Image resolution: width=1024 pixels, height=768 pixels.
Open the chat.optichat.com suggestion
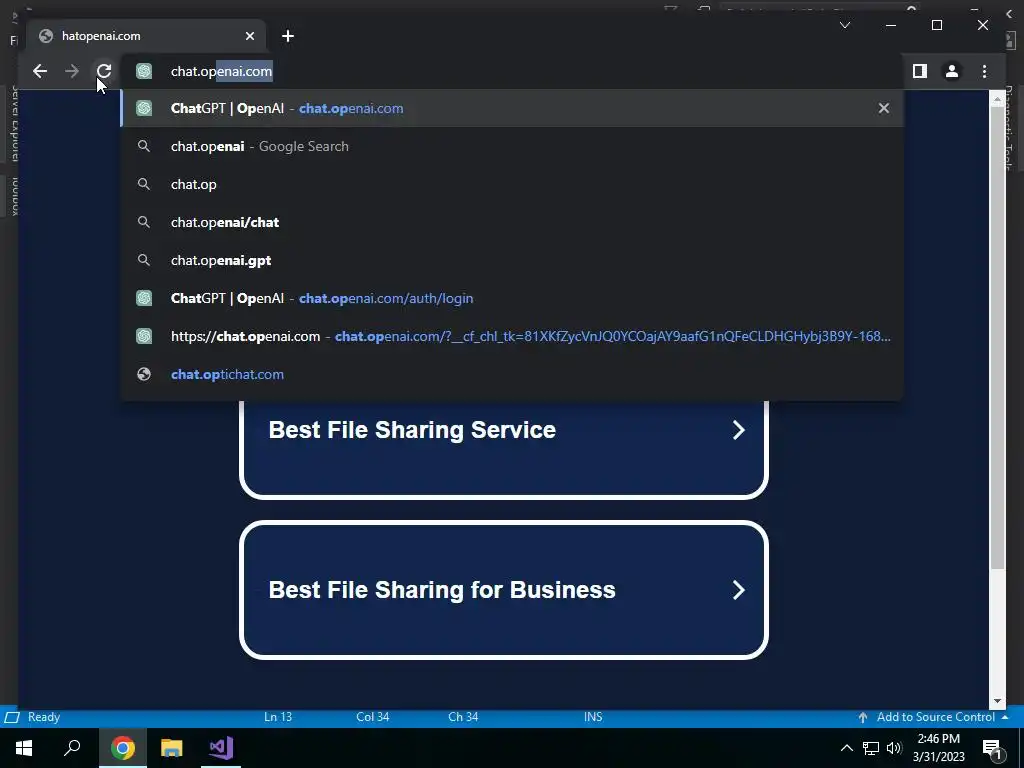pos(512,374)
